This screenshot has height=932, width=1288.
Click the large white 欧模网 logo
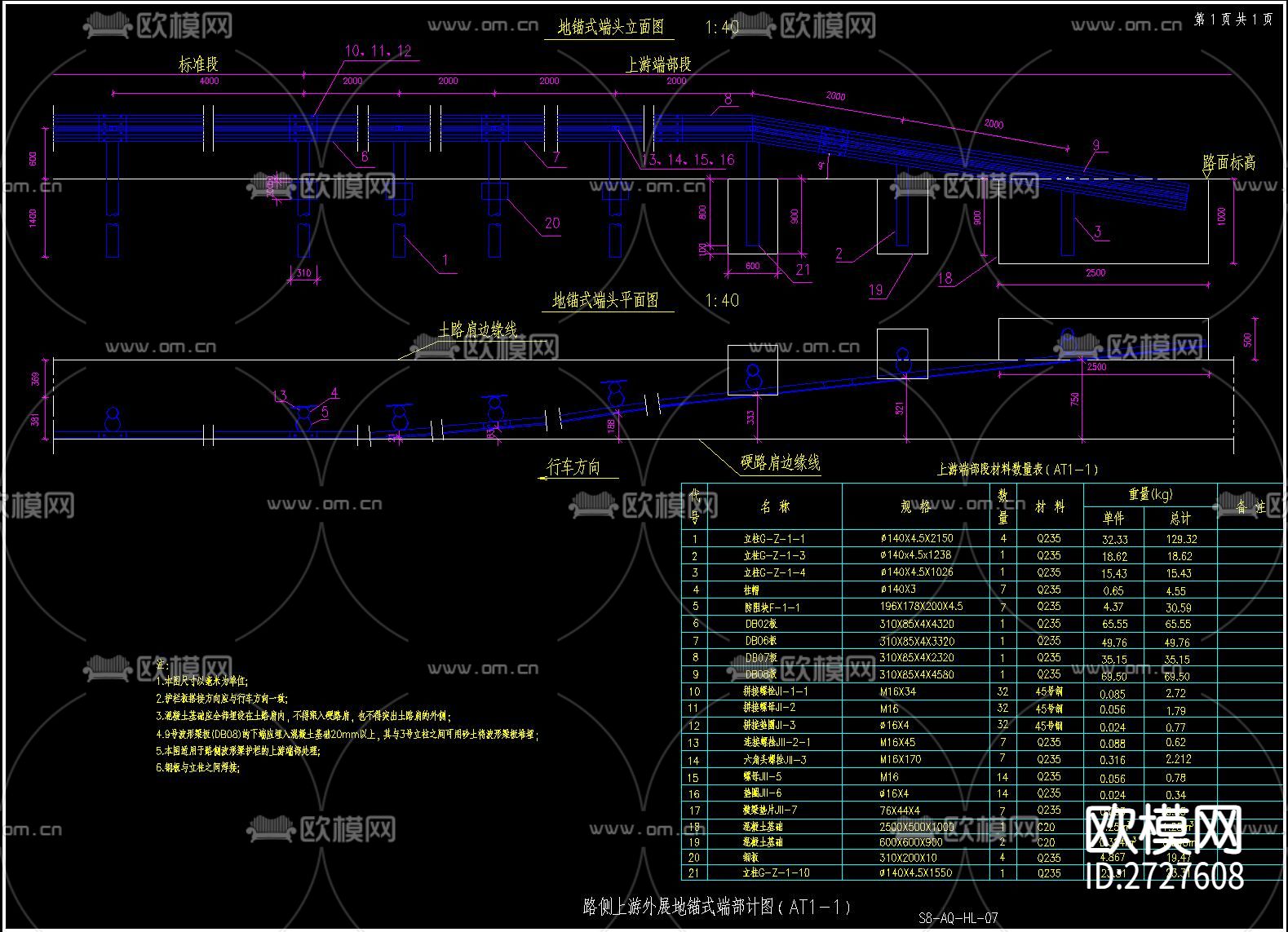[x=1164, y=830]
